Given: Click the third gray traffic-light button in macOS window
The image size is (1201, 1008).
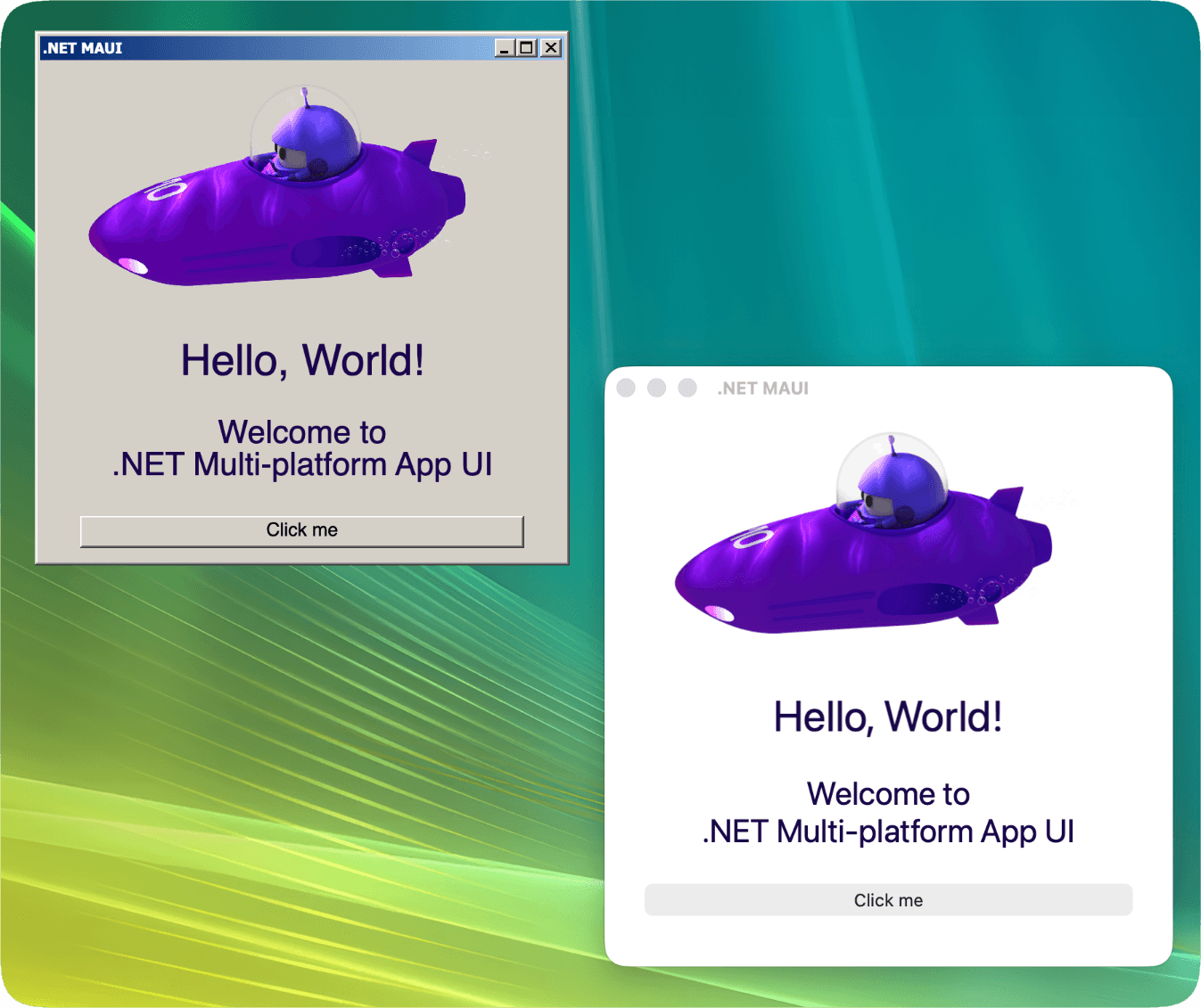Looking at the screenshot, I should tap(687, 388).
